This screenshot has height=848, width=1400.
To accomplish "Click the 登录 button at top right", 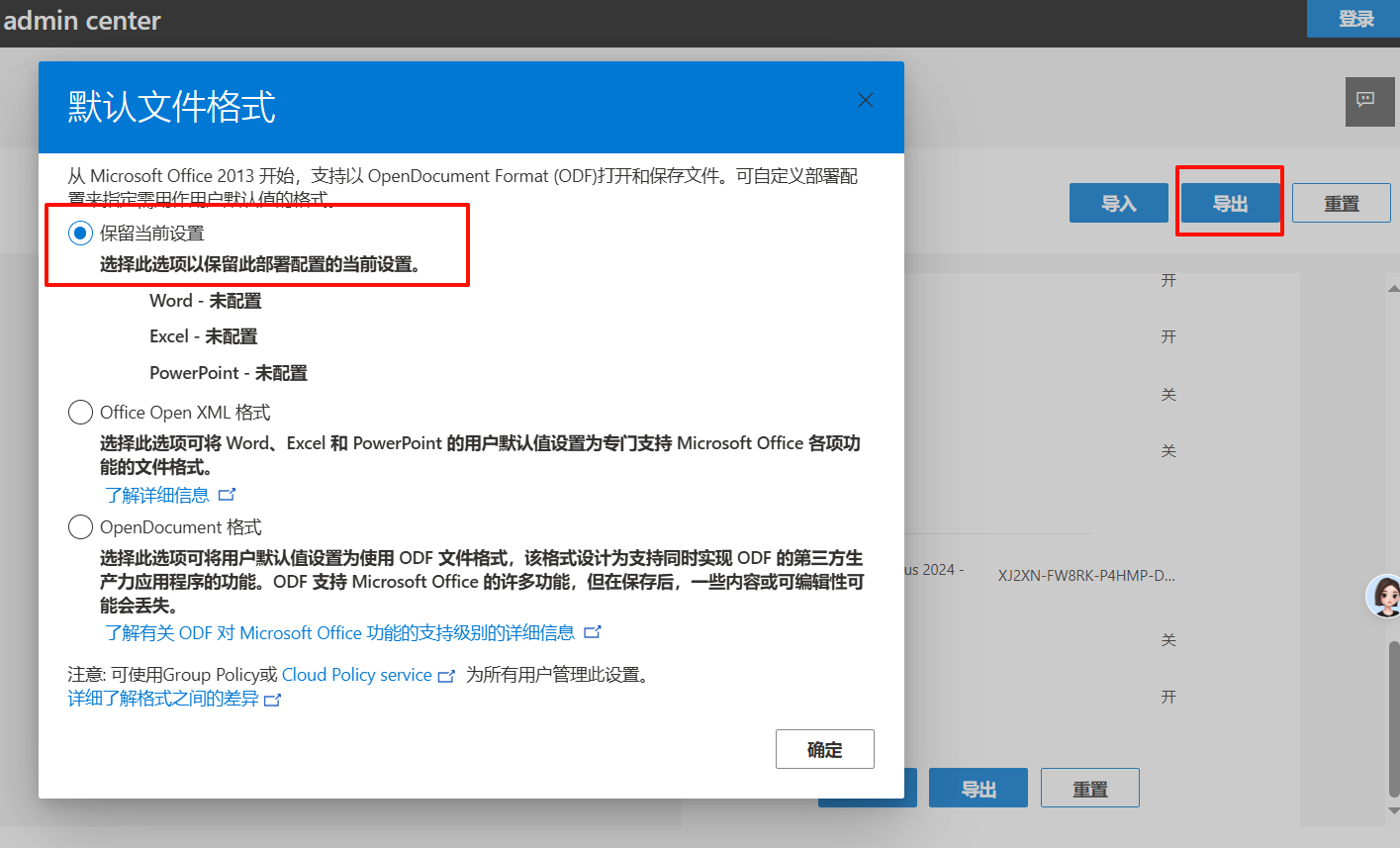I will click(1353, 19).
